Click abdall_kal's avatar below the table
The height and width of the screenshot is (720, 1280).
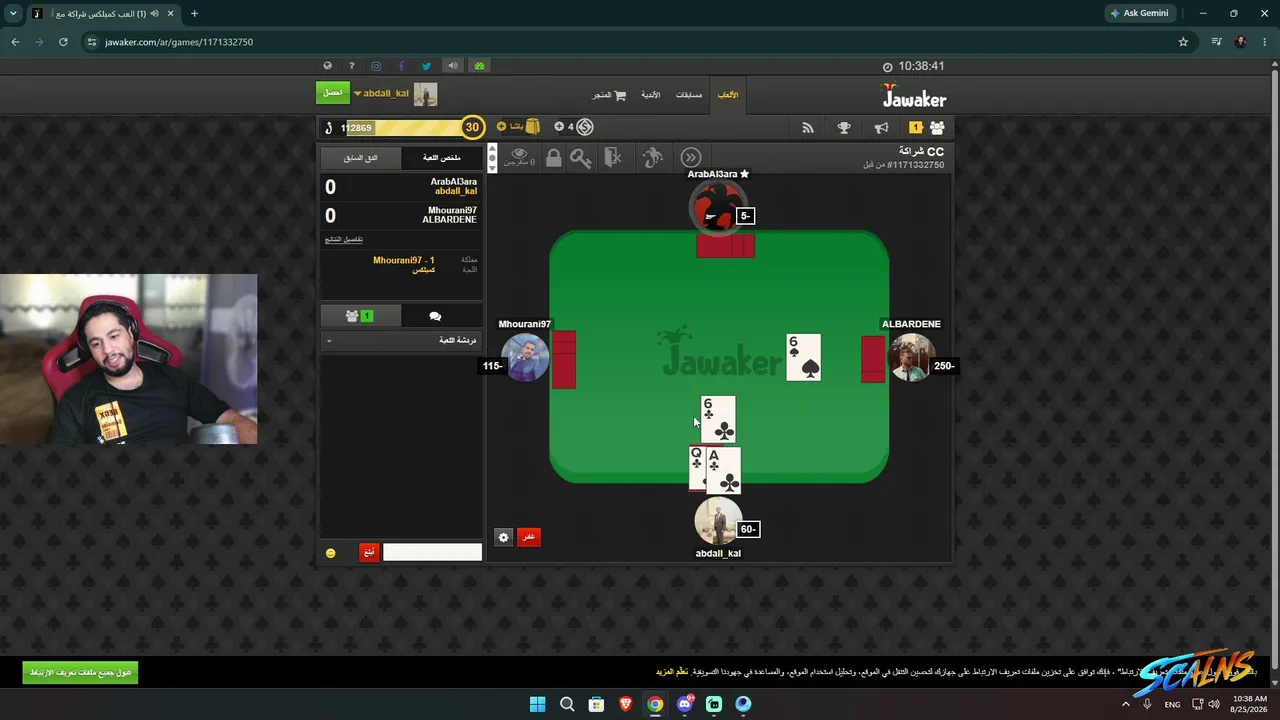click(x=718, y=522)
